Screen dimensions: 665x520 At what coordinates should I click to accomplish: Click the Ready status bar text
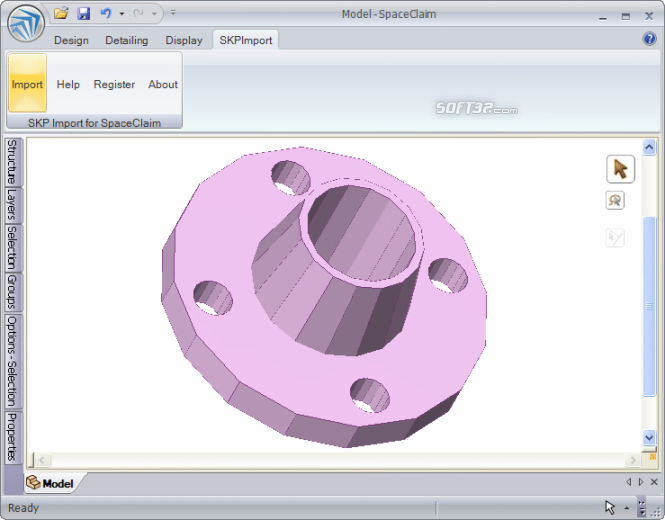tap(23, 508)
